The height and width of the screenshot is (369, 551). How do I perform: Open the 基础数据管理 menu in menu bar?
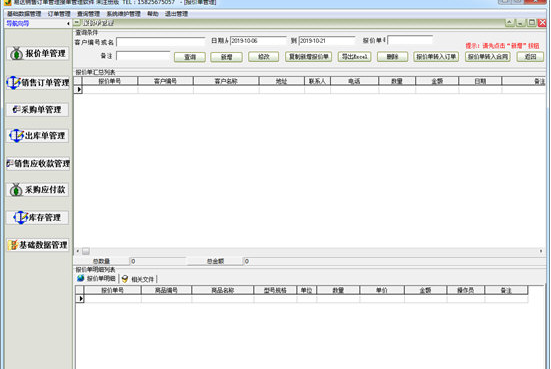tap(24, 14)
